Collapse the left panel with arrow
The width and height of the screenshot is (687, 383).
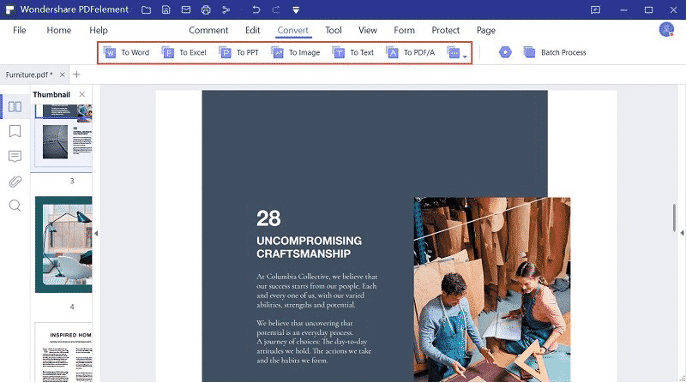pyautogui.click(x=96, y=234)
